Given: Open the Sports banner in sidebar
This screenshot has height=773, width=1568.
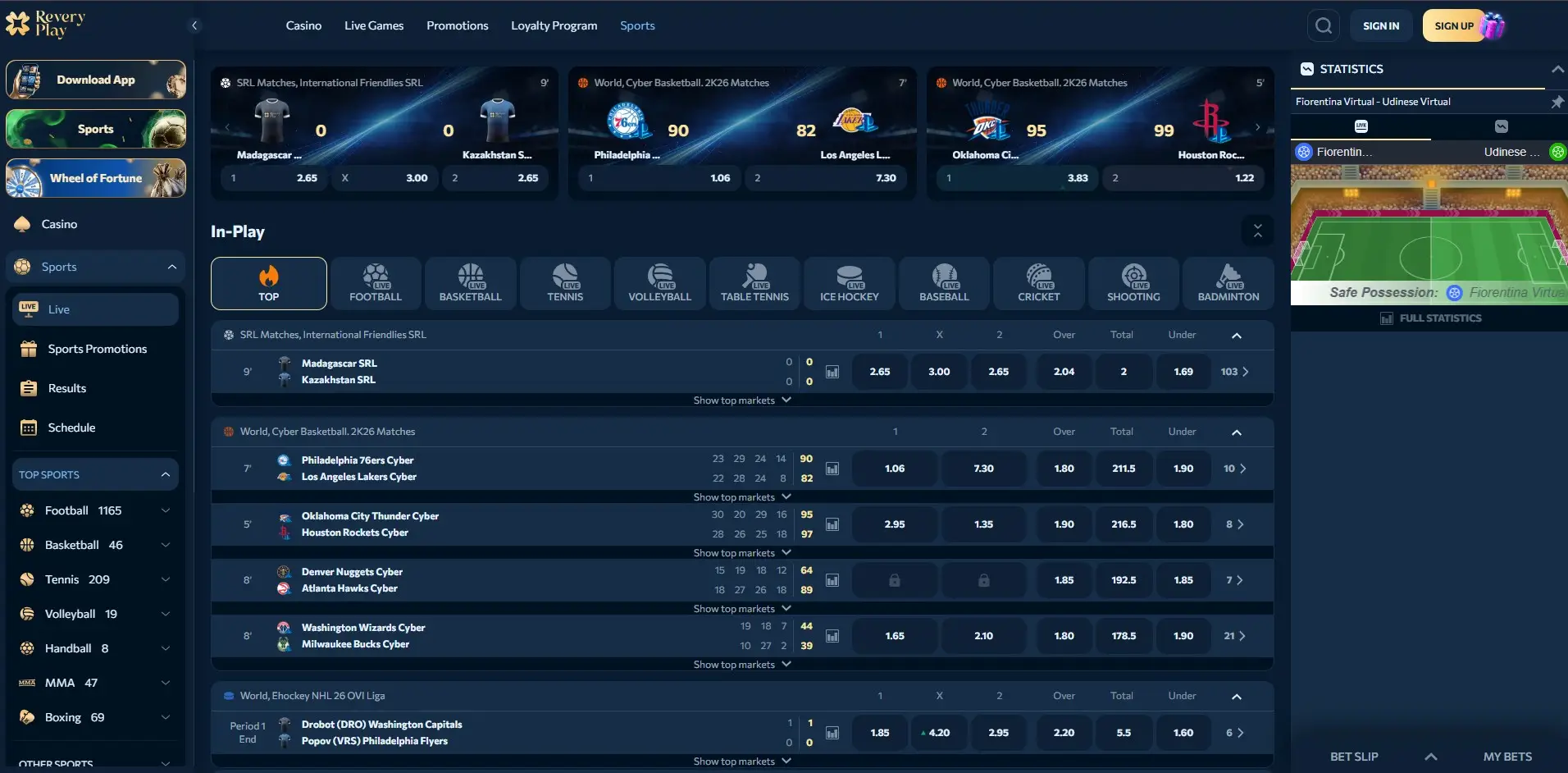Looking at the screenshot, I should click(x=96, y=129).
